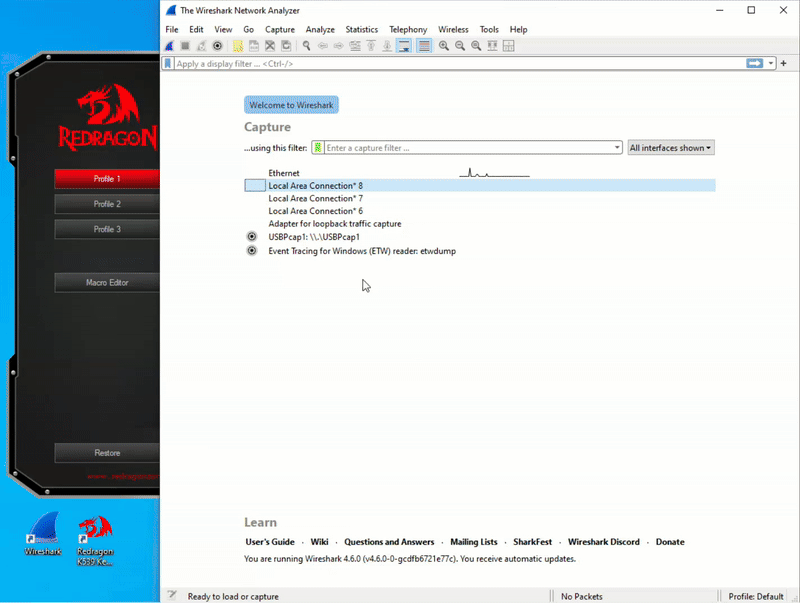Open Macro Editor in Redragon window

107,283
